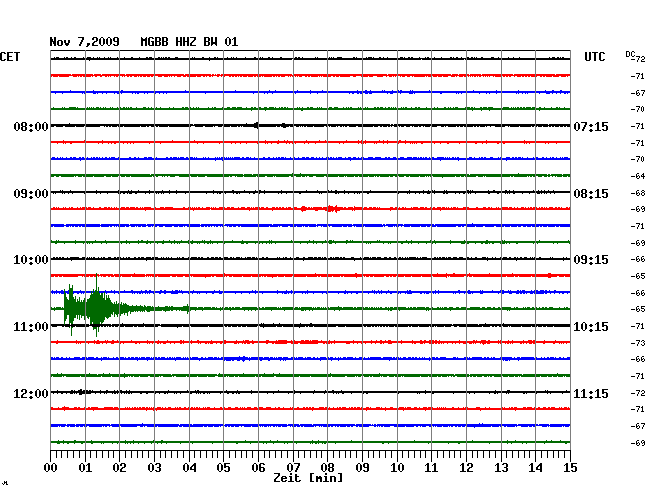Click the '02' minute axis label
Image resolution: width=650 pixels, height=494 pixels.
[119, 467]
